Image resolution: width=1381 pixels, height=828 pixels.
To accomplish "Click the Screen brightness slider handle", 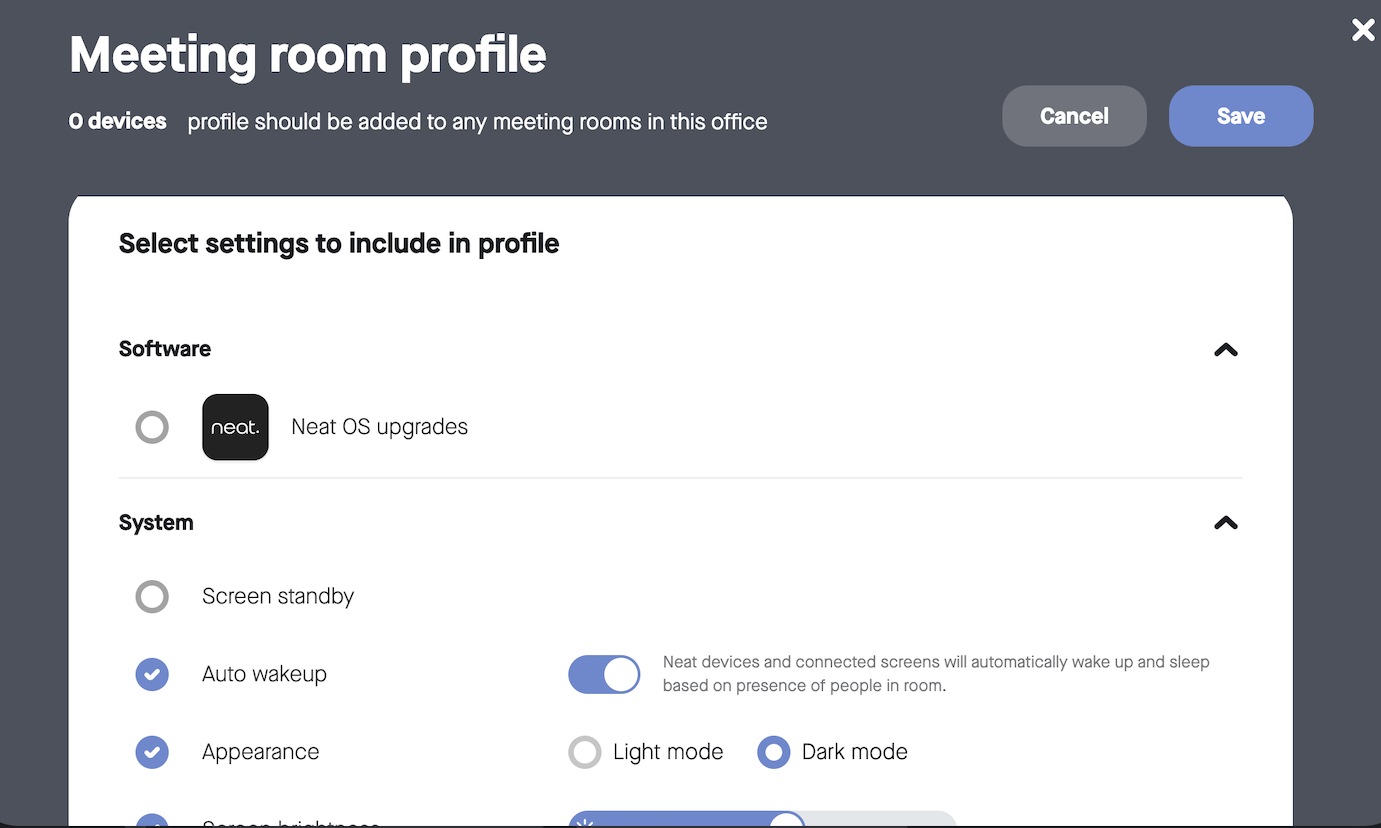I will (x=788, y=822).
